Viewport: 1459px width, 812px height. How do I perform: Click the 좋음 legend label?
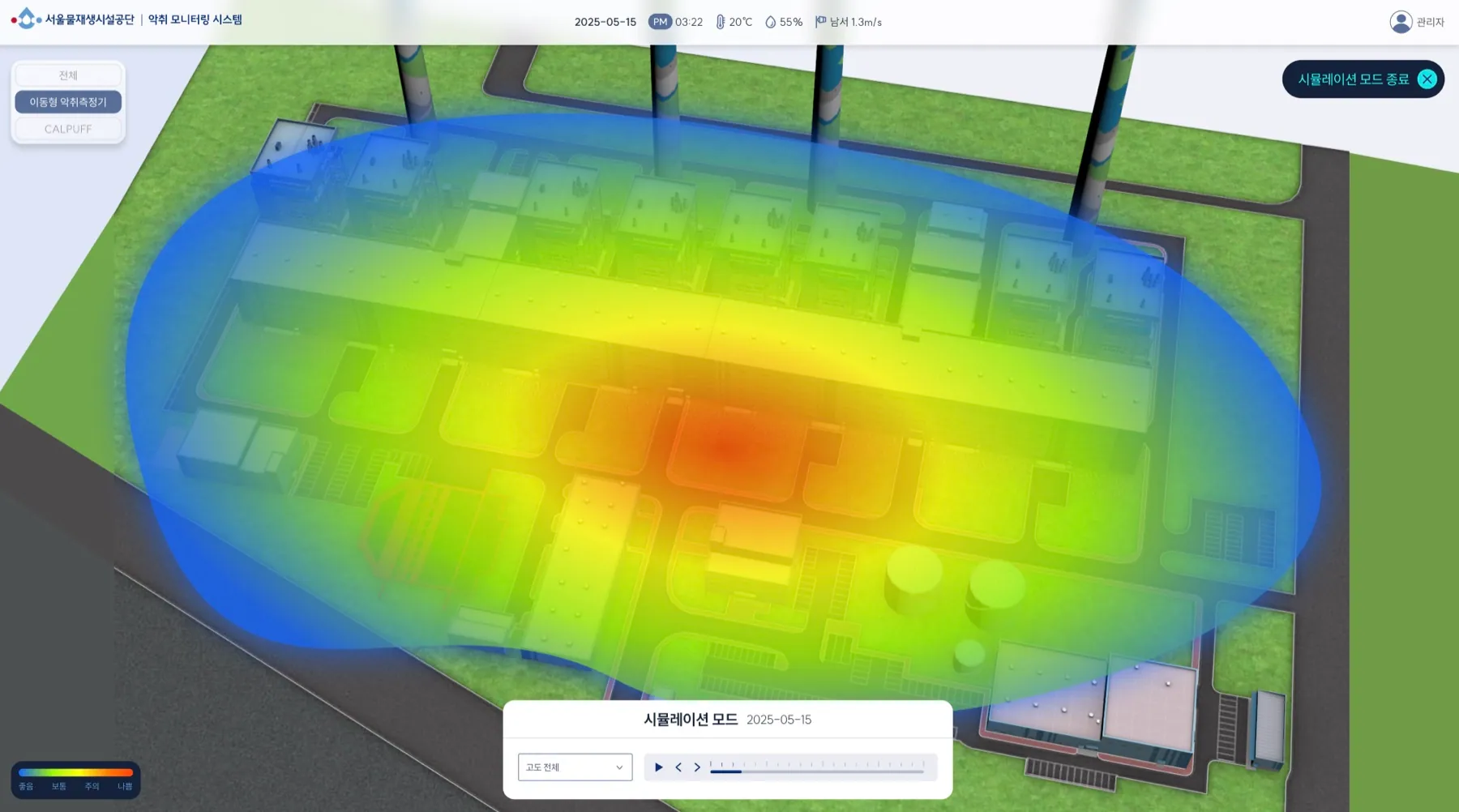(26, 786)
